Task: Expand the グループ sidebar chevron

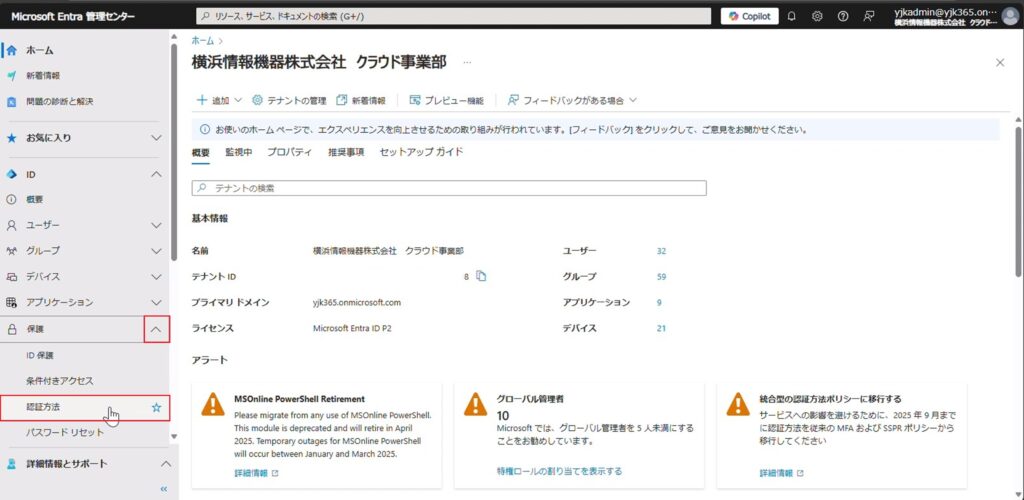Action: 156,251
